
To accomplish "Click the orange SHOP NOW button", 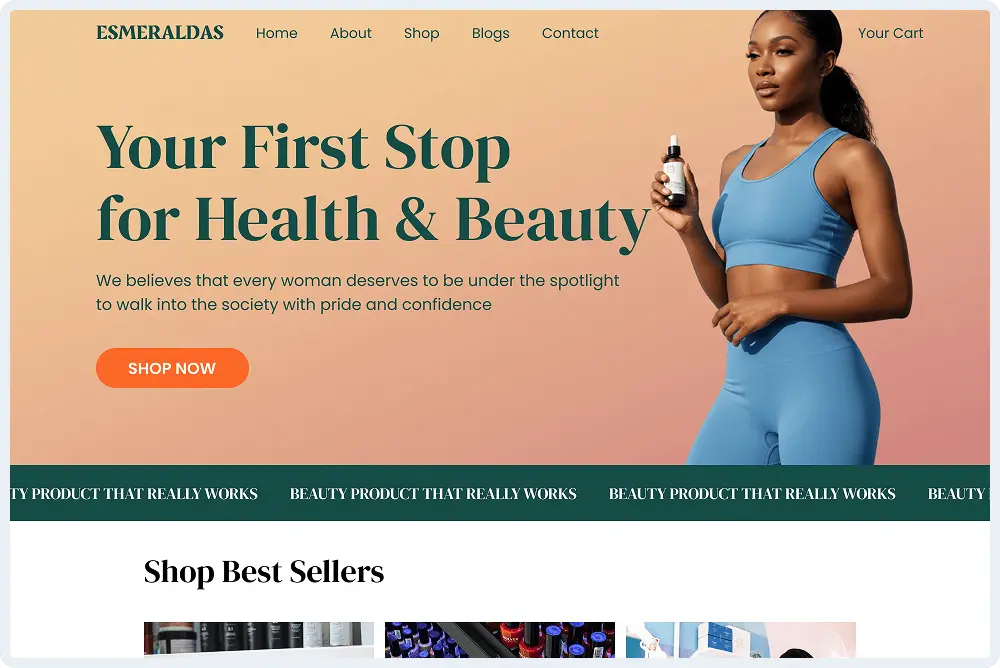I will [x=172, y=368].
